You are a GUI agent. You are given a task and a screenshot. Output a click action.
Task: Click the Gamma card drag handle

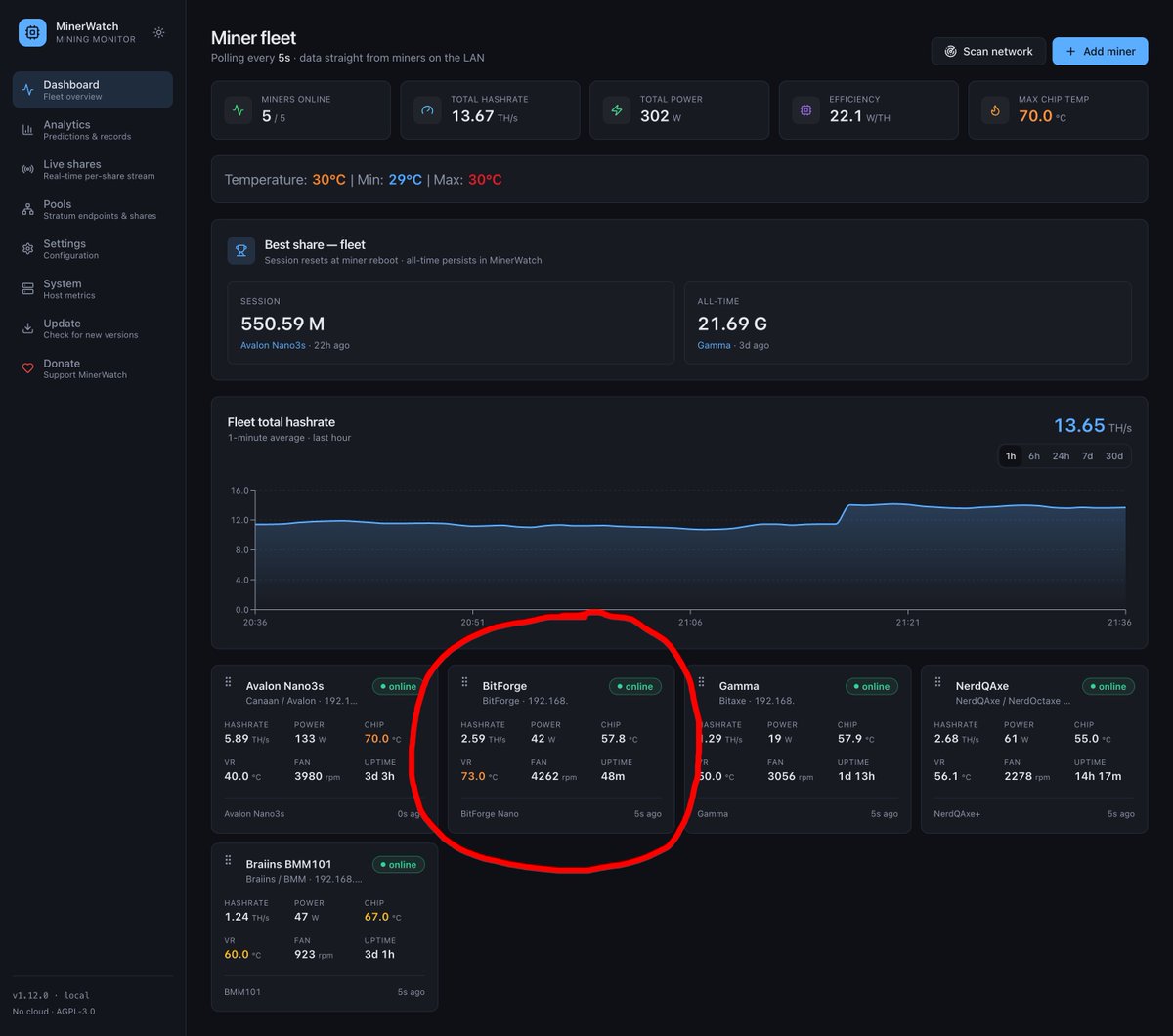(701, 682)
